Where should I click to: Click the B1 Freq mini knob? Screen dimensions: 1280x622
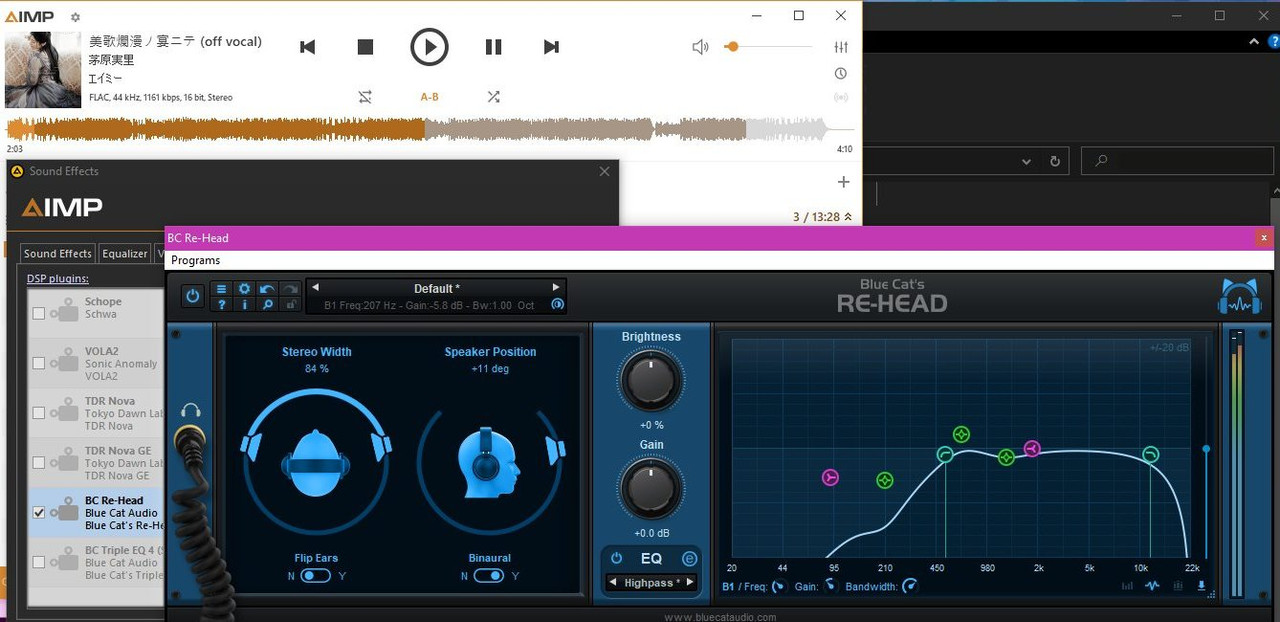click(779, 587)
